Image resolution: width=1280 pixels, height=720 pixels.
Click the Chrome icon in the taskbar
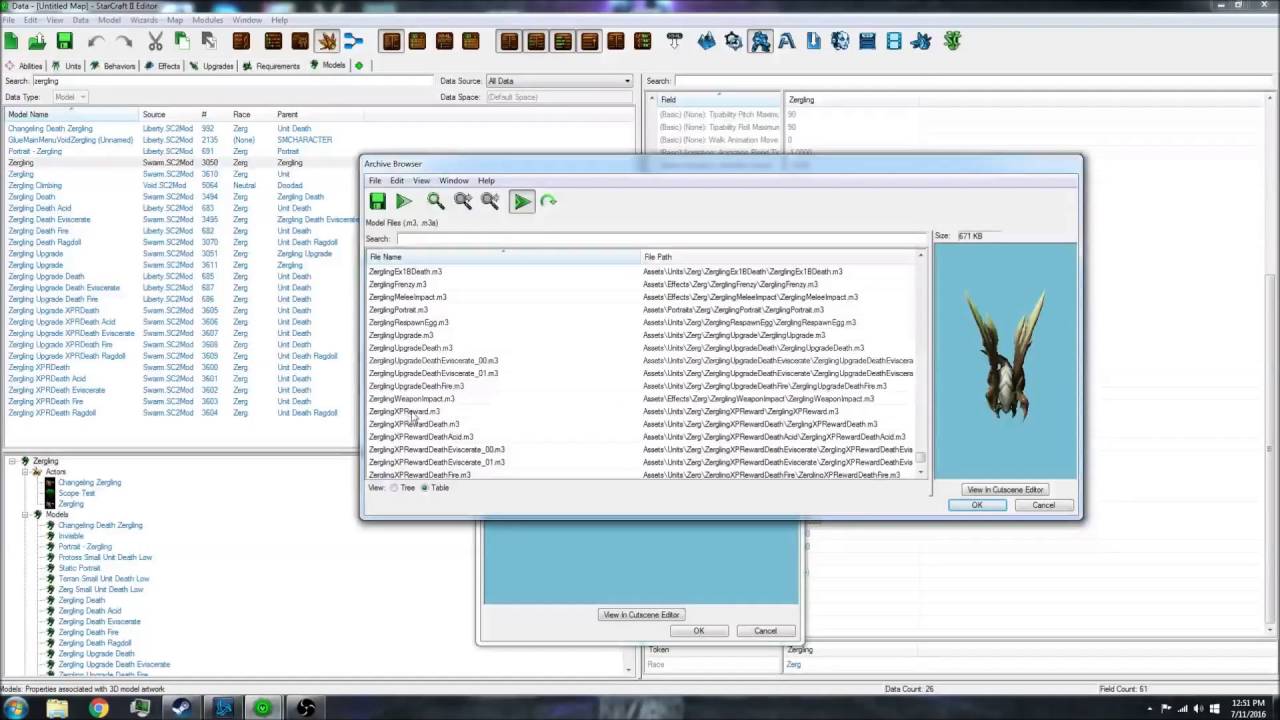pos(98,708)
